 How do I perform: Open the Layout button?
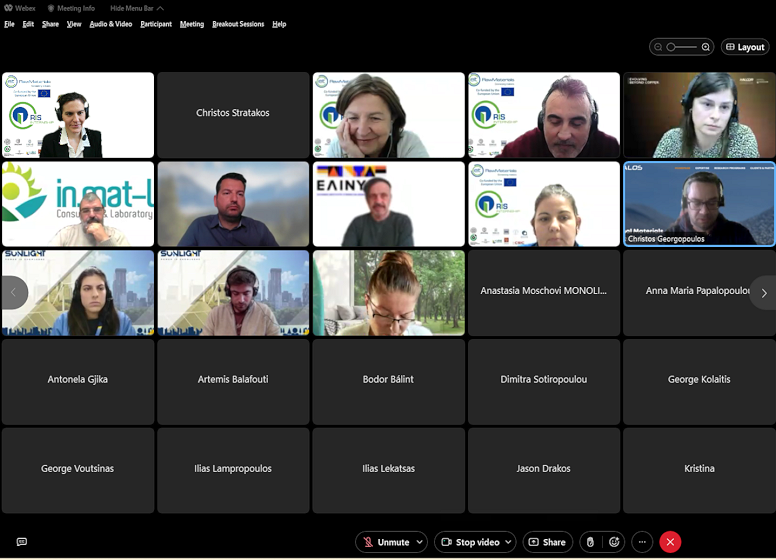point(745,47)
